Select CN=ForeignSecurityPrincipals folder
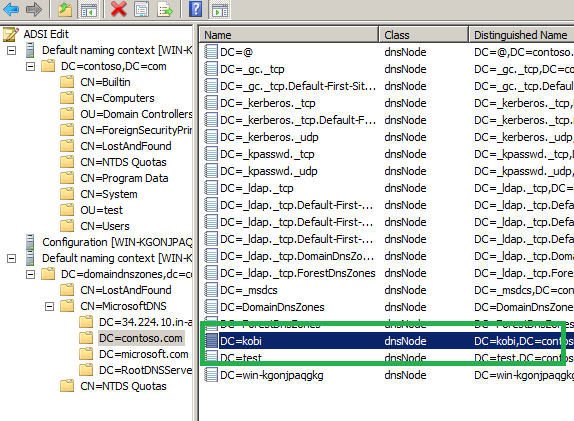574x421 pixels. point(136,130)
